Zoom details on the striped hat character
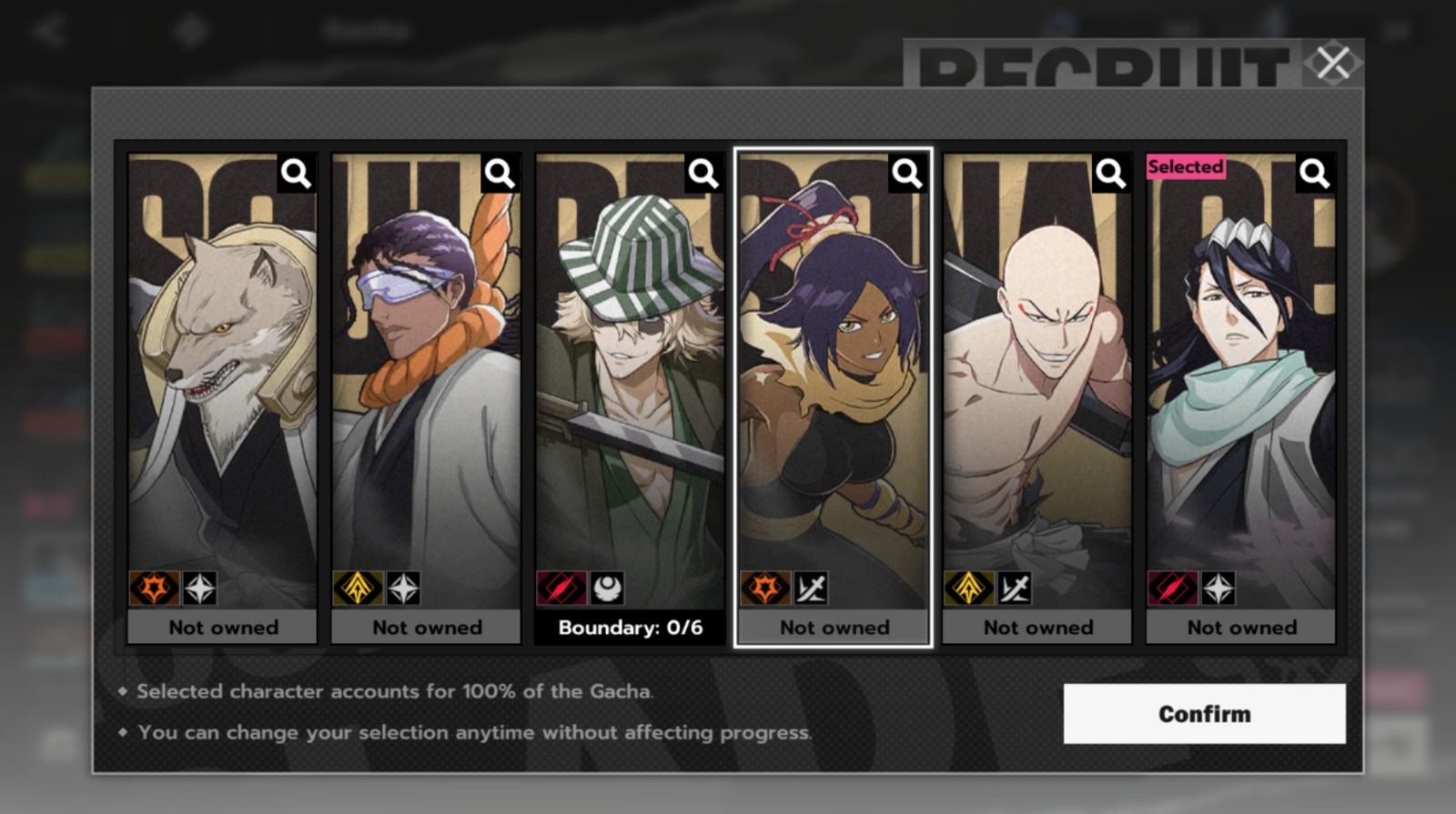Viewport: 1456px width, 814px height. (x=703, y=173)
